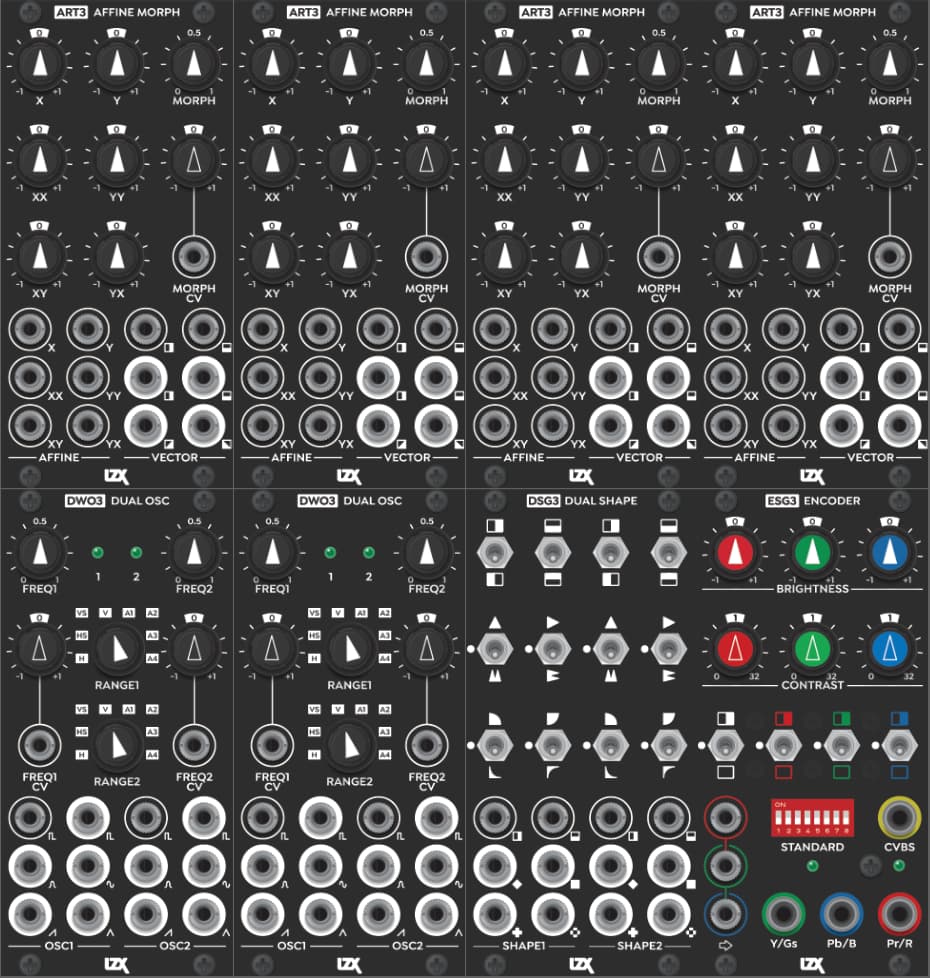This screenshot has height=978, width=930.
Task: Click the red-ringed input jack on ESG3
Action: pos(725,817)
